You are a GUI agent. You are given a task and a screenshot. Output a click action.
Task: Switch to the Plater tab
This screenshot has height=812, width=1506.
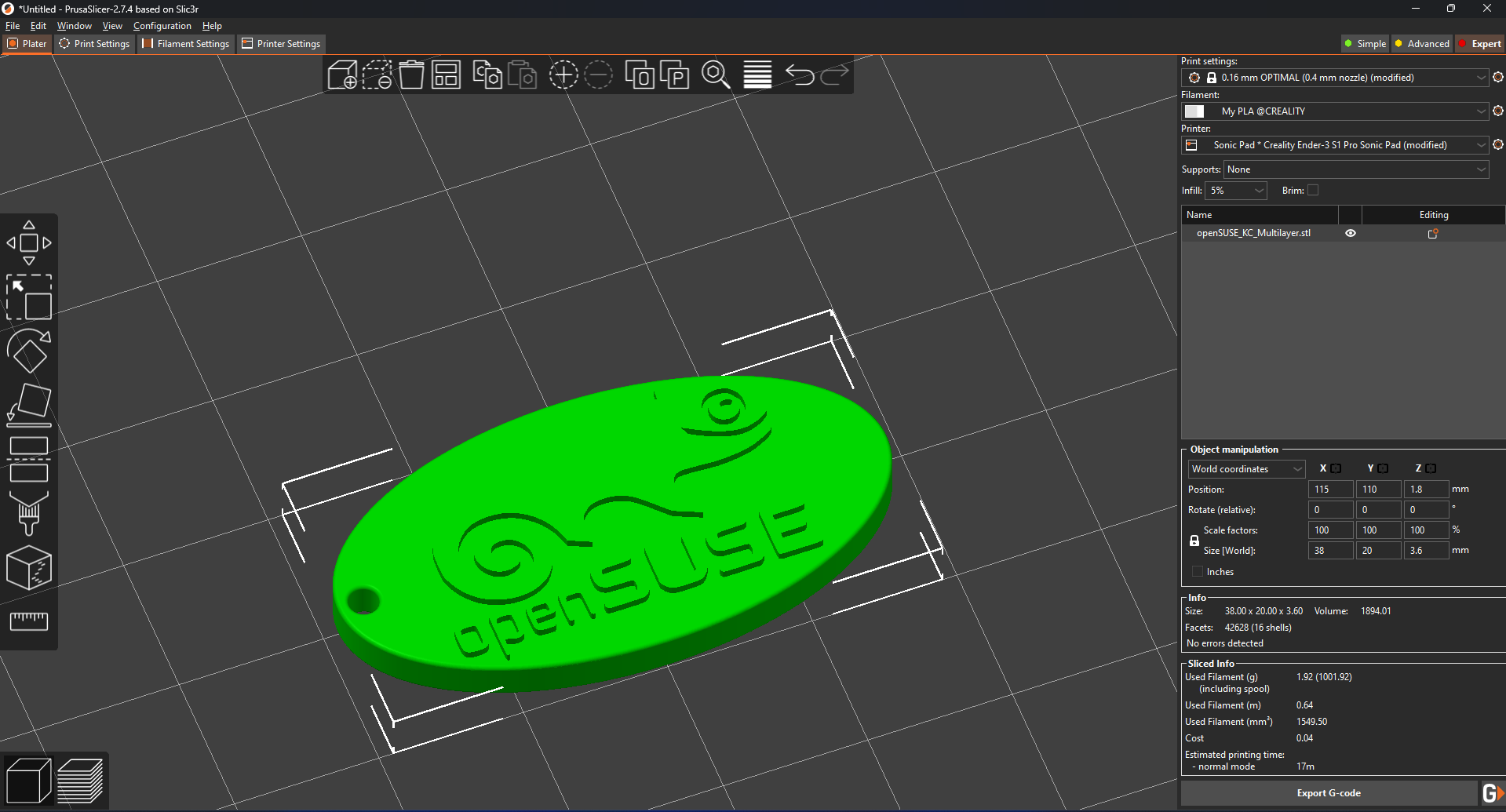click(27, 44)
